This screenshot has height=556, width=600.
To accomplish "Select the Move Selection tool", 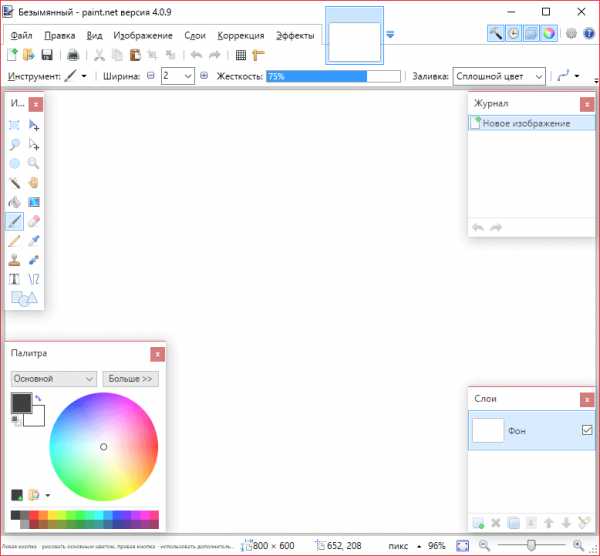I will pyautogui.click(x=34, y=145).
